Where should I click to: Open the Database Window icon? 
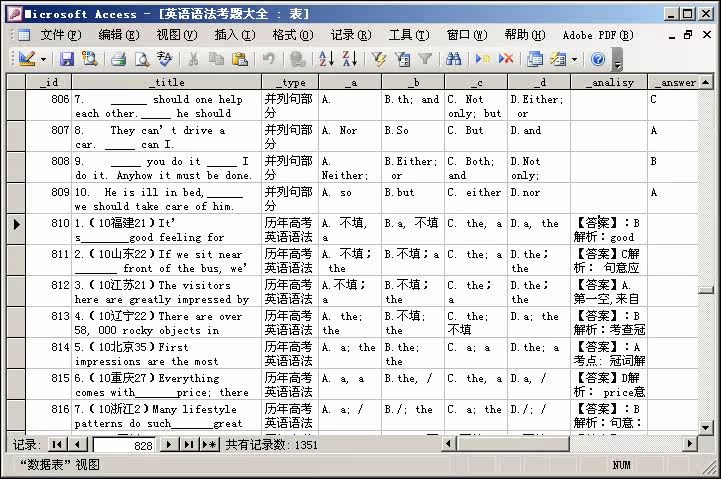[x=534, y=59]
